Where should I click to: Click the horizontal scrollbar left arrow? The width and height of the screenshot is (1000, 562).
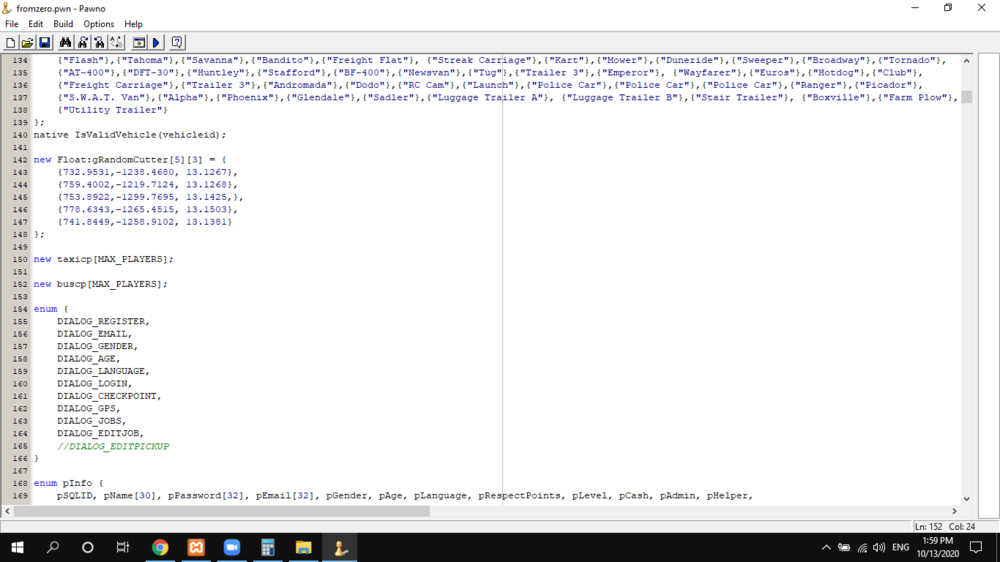tap(8, 511)
